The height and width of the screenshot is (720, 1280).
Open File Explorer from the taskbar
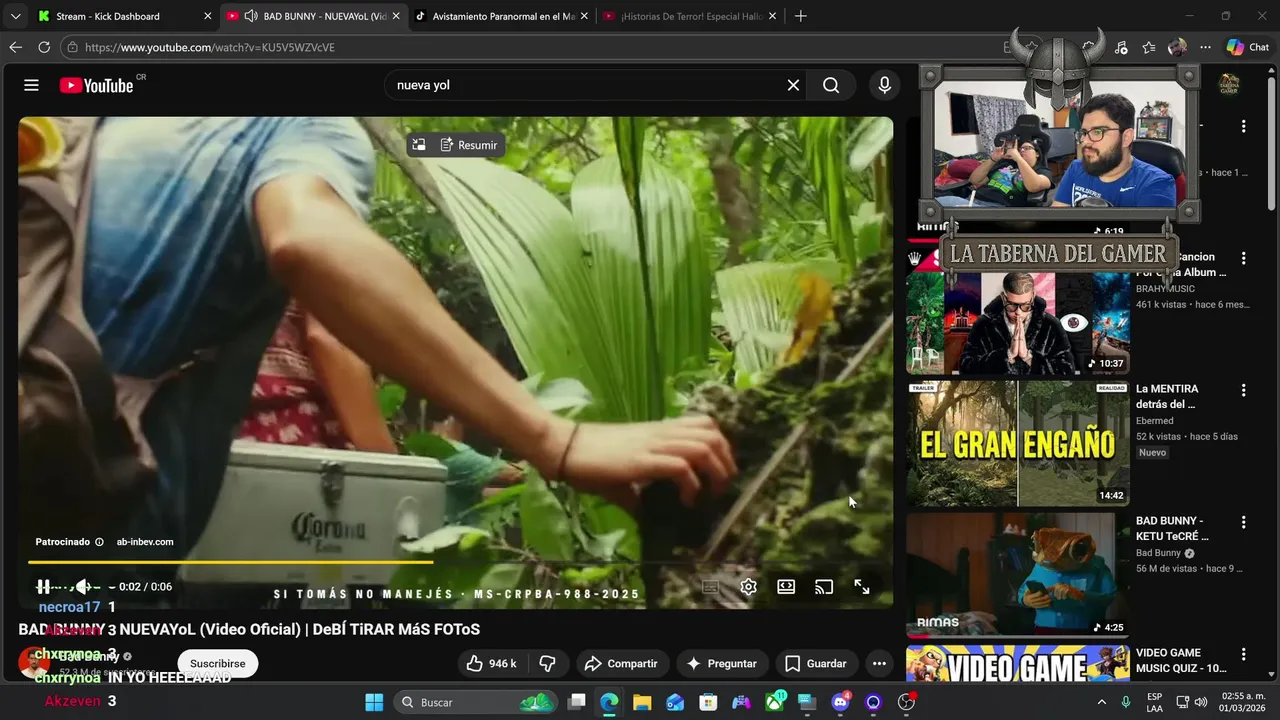tap(642, 702)
